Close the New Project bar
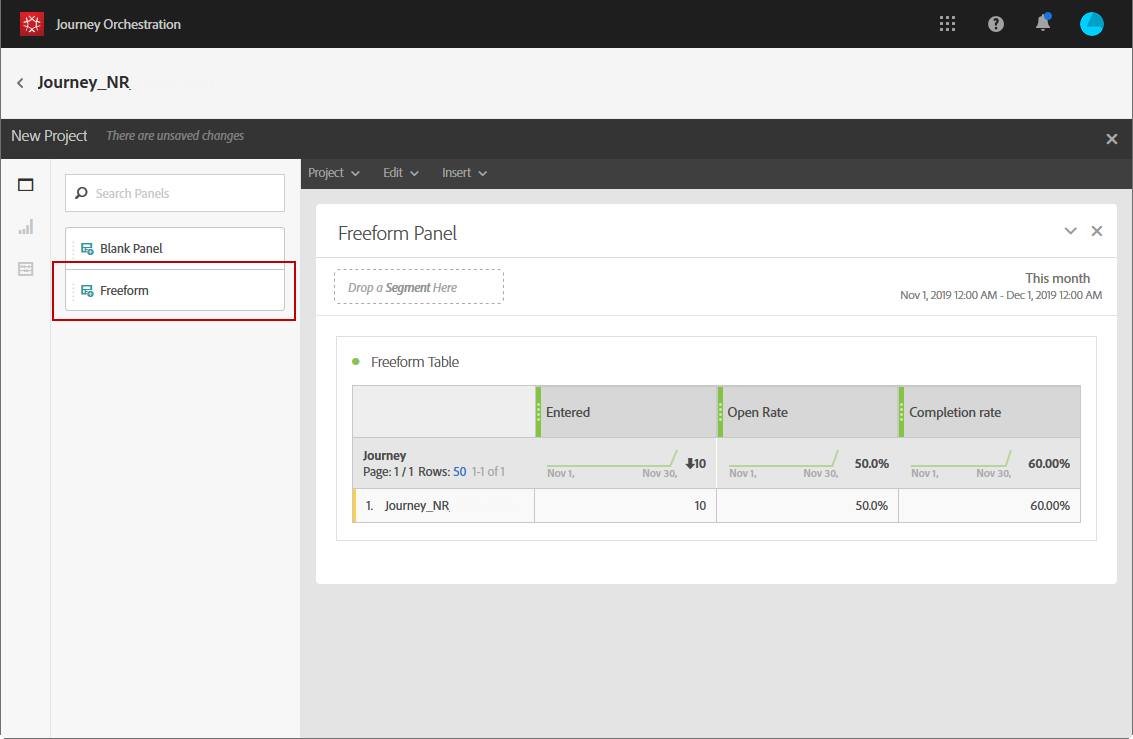The width and height of the screenshot is (1133, 739). 1111,139
